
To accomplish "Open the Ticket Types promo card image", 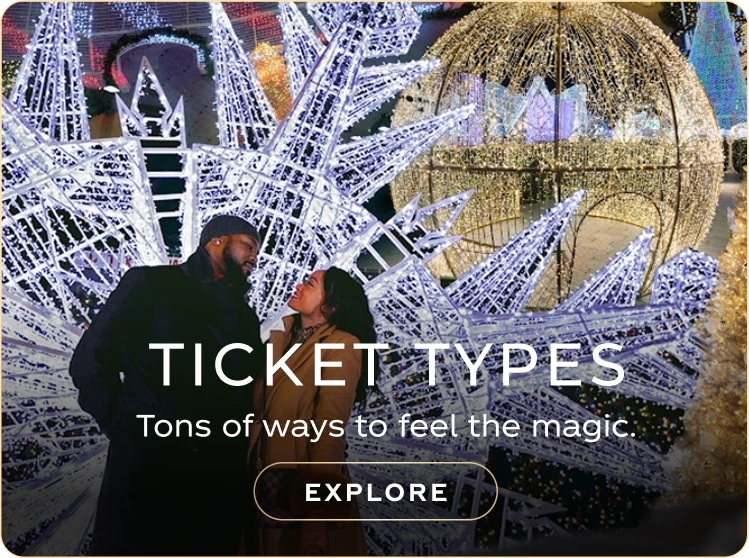I will [374, 279].
